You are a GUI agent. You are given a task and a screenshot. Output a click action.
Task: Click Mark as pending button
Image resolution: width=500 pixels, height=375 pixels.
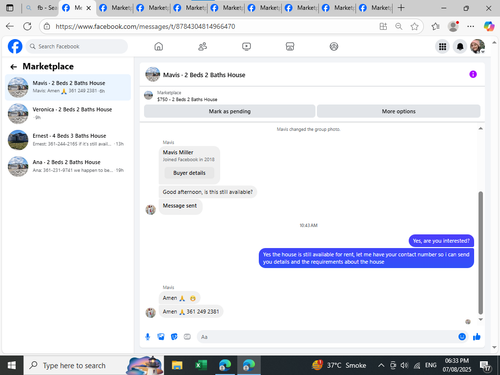pyautogui.click(x=229, y=111)
